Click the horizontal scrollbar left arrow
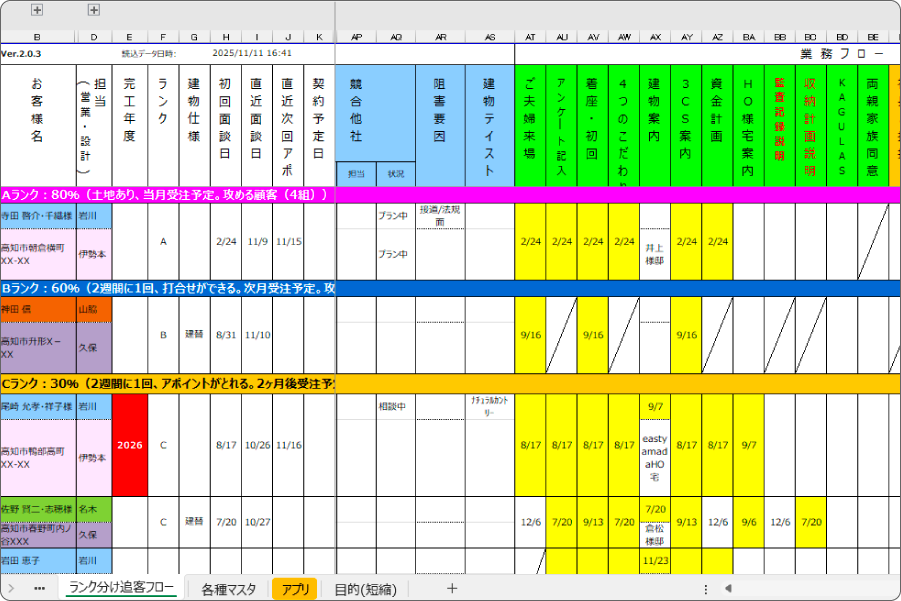The image size is (901, 601). pyautogui.click(x=728, y=588)
